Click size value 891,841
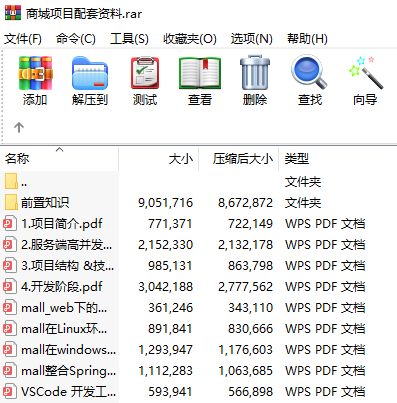397x403 pixels. tap(170, 329)
